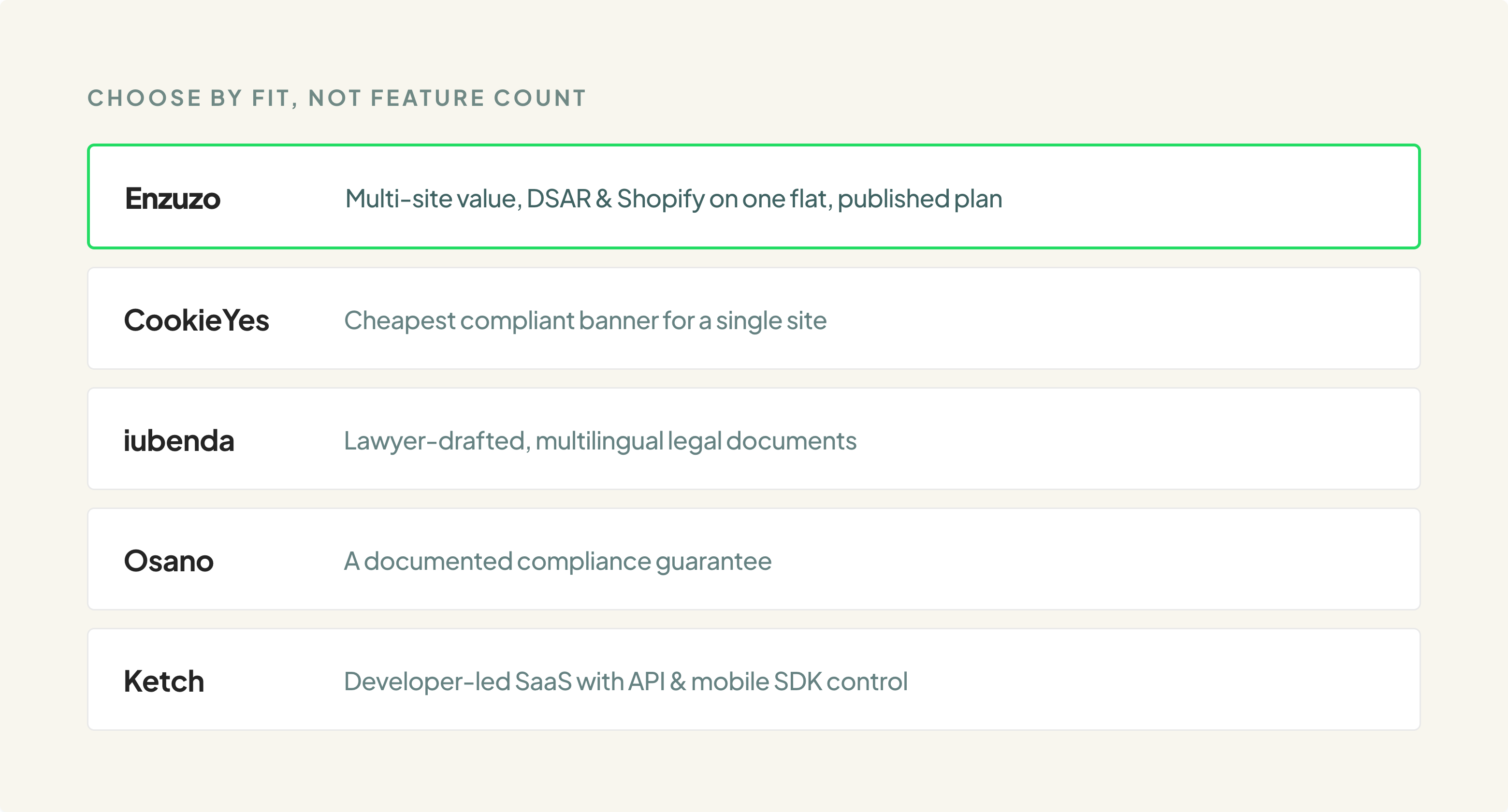
Task: Select "Multi-site value, DSAR & Shopify" description
Action: [674, 199]
